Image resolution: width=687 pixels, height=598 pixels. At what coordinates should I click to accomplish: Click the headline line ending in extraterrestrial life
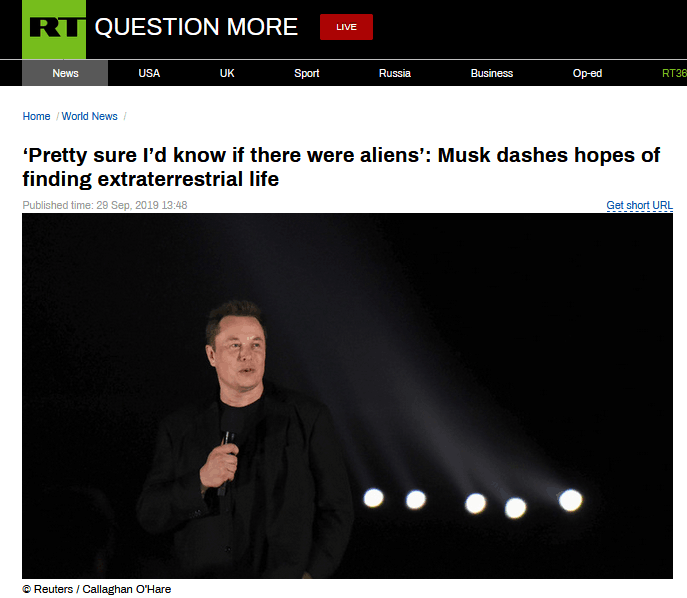pyautogui.click(x=151, y=179)
